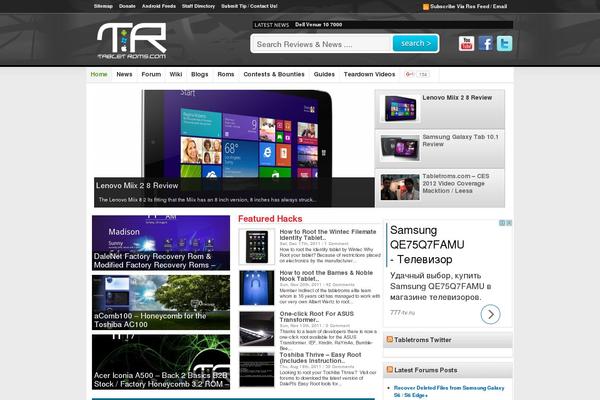
Task: Click the RSS icon next to Tabletroms Twitter
Action: [x=390, y=340]
